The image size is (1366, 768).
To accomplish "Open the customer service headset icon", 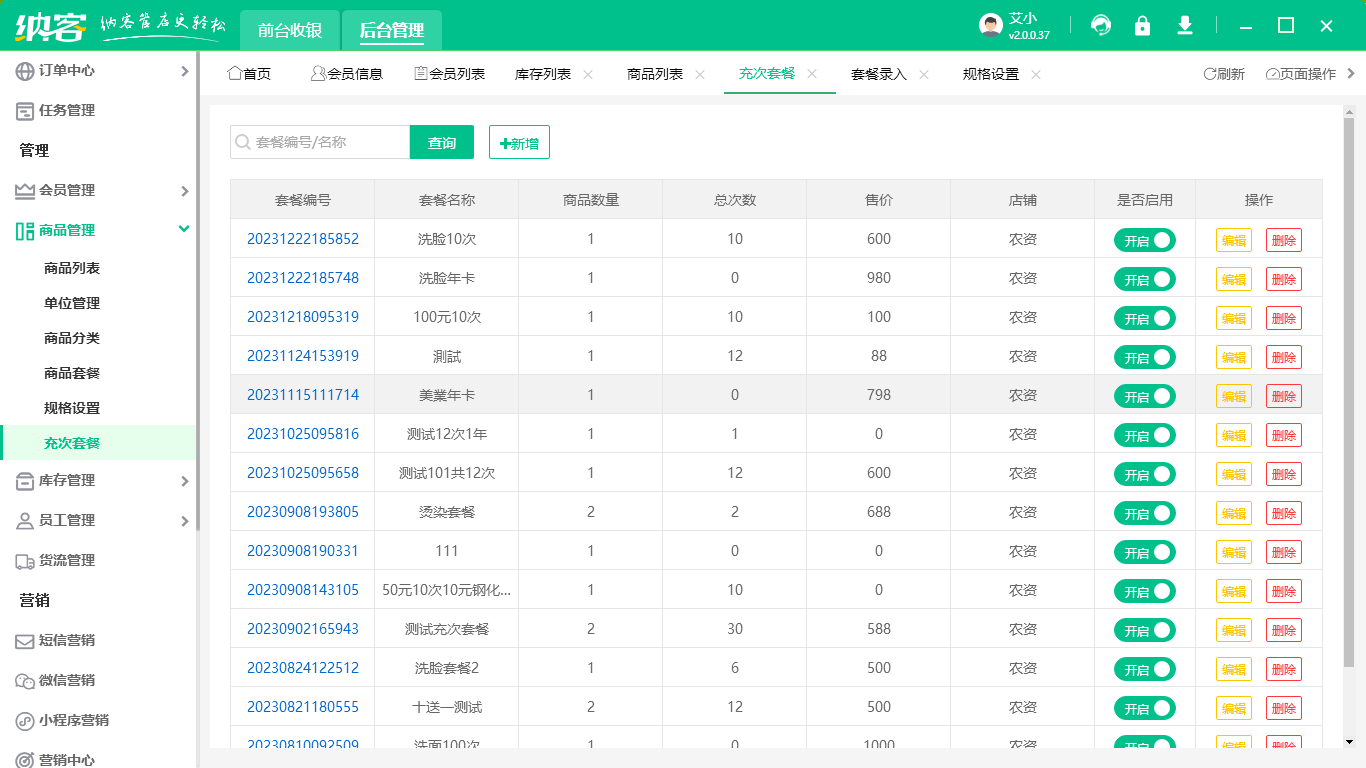I will (x=1101, y=25).
